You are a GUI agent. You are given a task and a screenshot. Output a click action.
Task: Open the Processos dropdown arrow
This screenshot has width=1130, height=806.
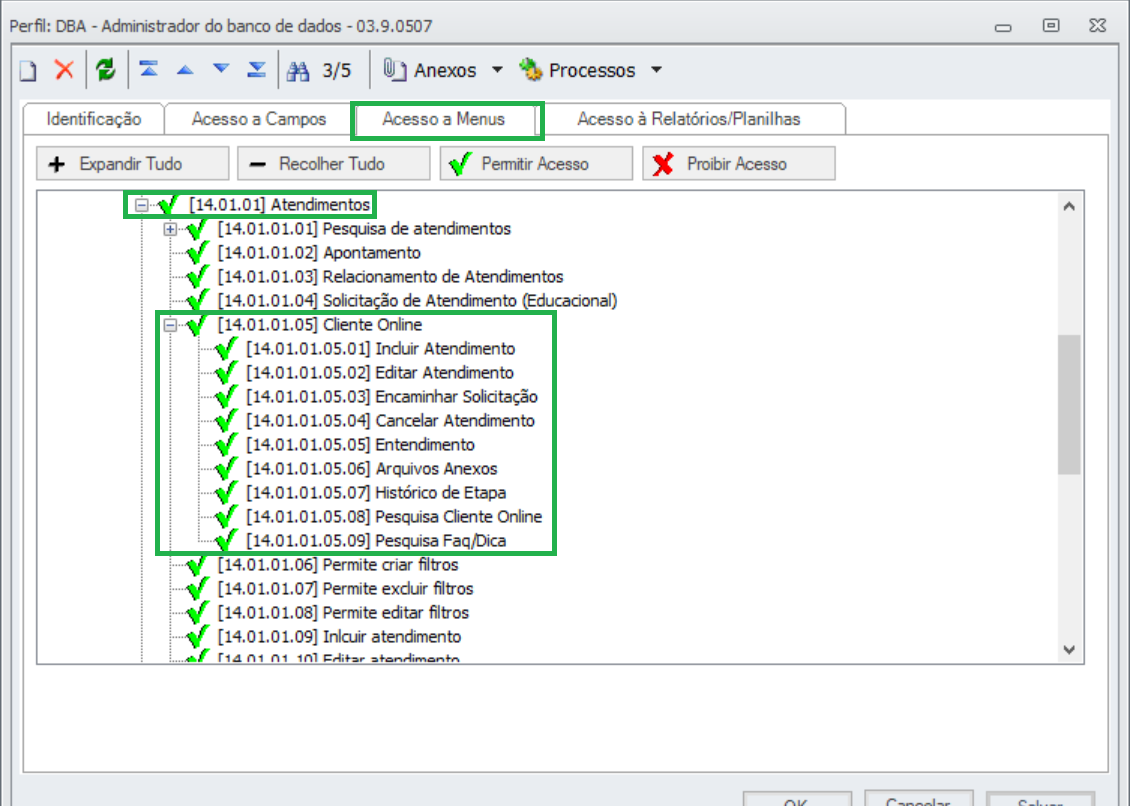[656, 70]
